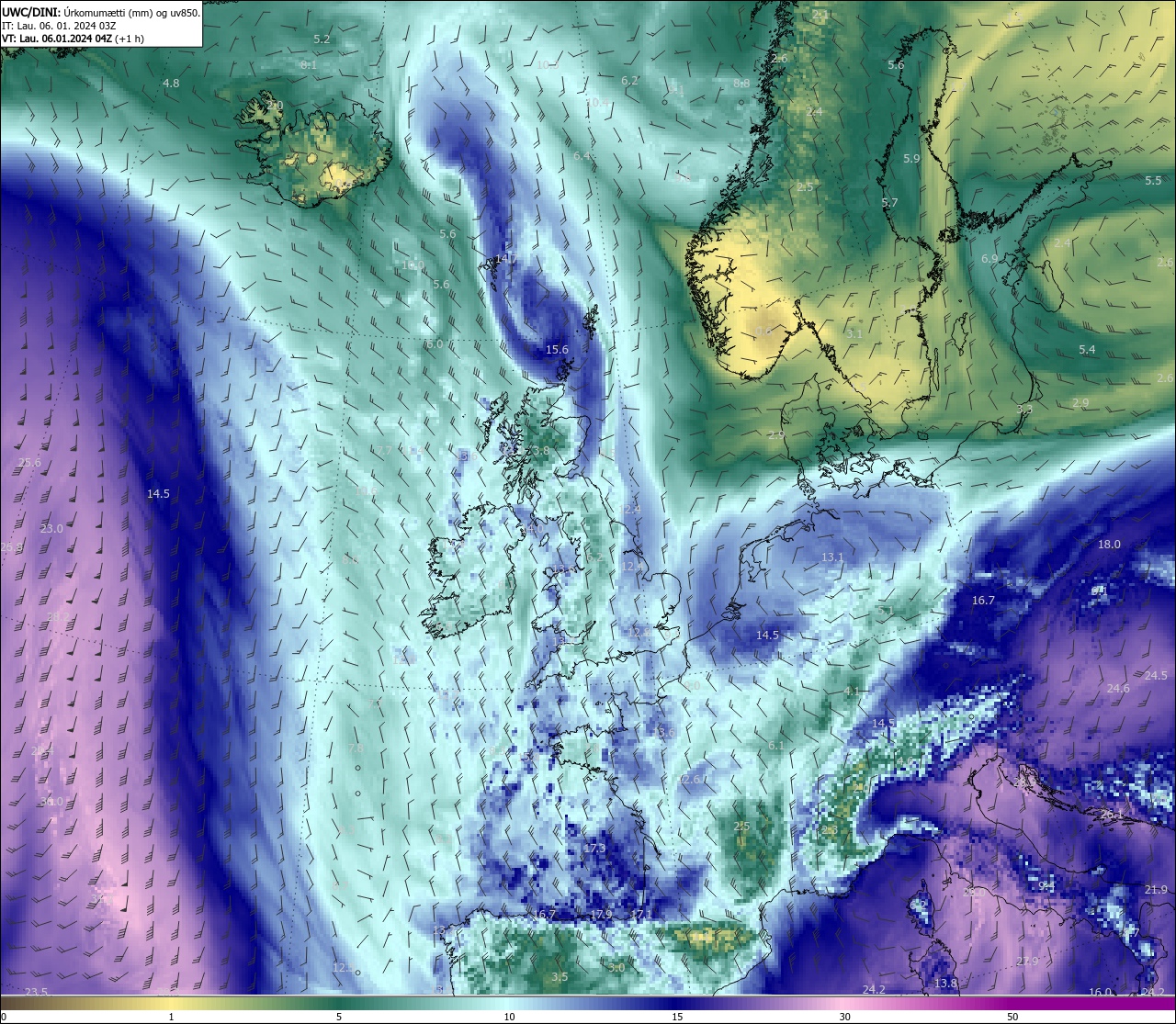Screen dimensions: 1176x1024
Task: Click the 5.1 value label
Action: 885,611
